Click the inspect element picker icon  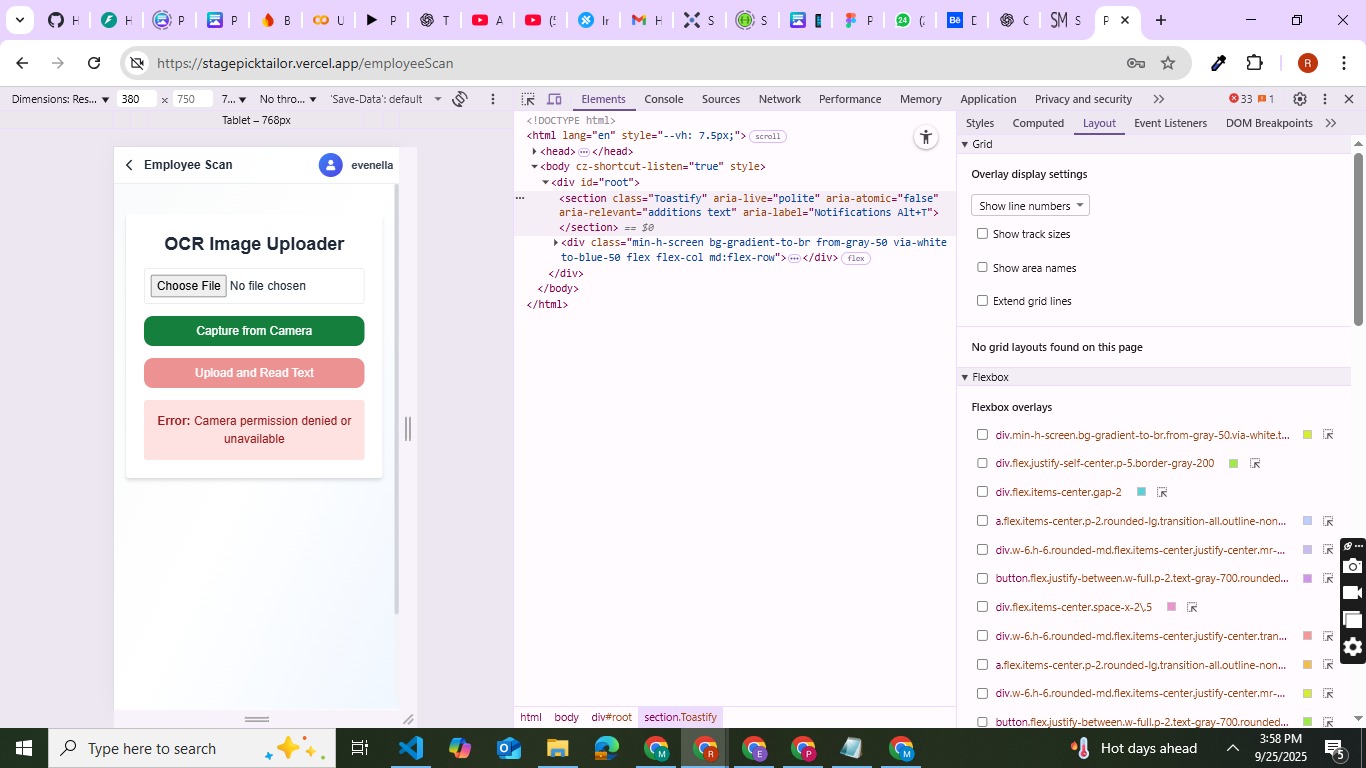coord(528,99)
